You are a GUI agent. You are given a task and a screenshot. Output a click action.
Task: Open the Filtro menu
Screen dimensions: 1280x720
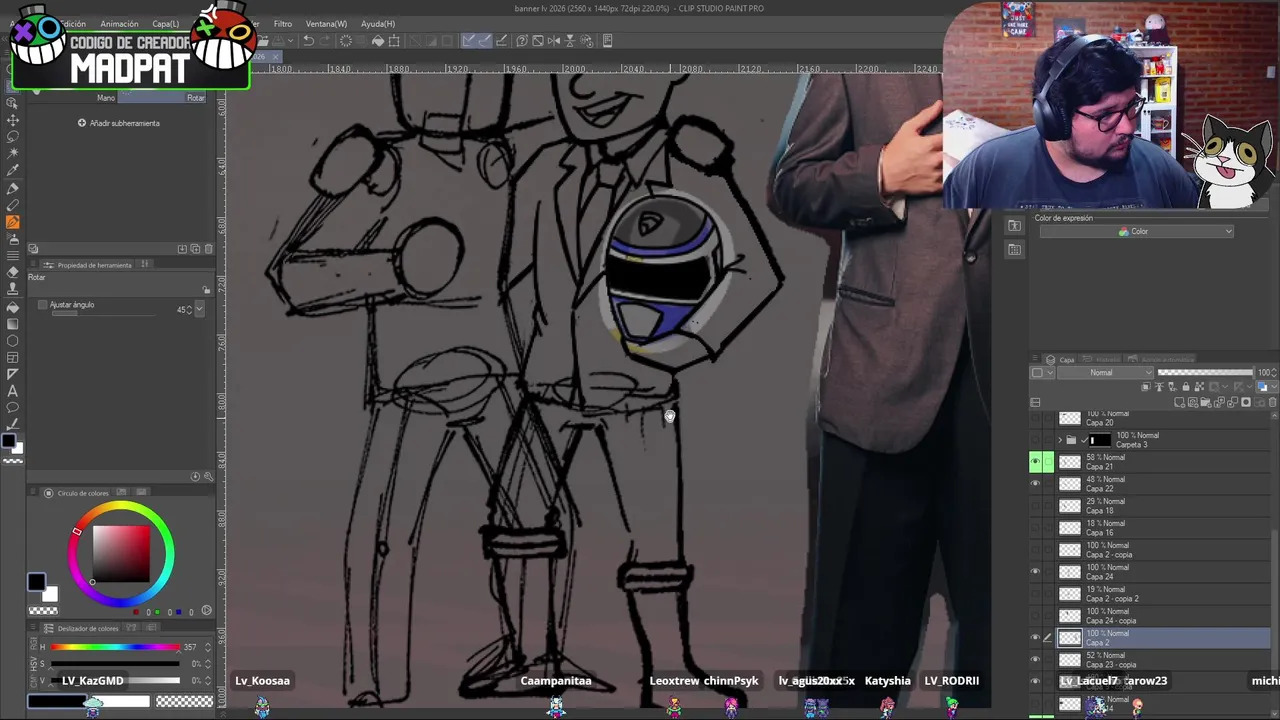283,23
